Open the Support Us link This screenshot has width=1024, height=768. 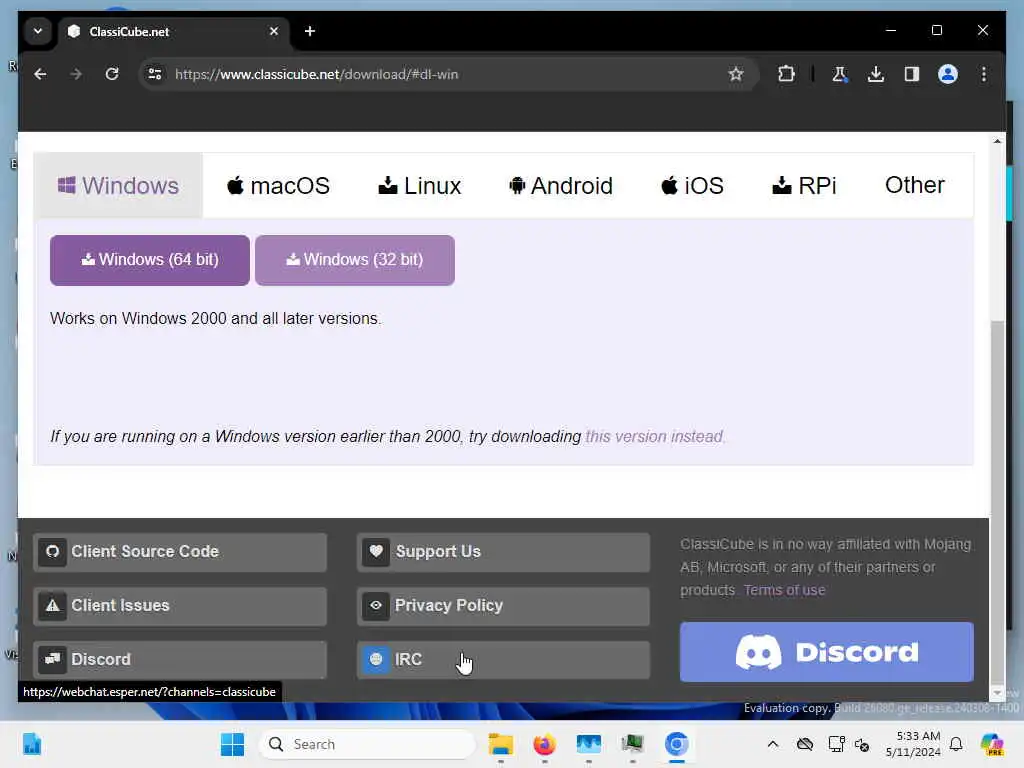(504, 552)
